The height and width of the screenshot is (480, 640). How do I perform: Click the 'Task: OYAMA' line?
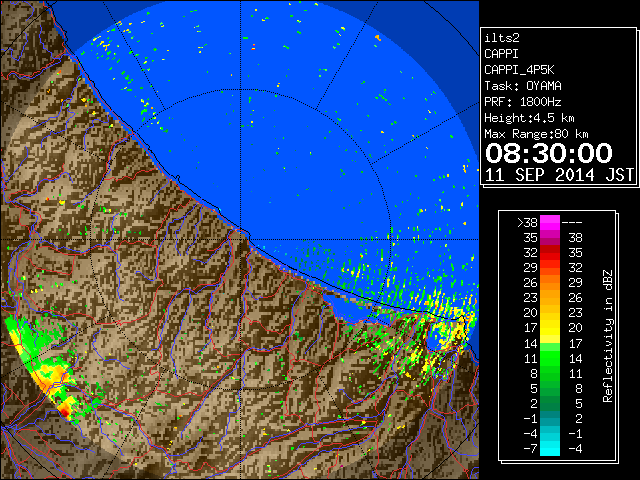(x=522, y=86)
